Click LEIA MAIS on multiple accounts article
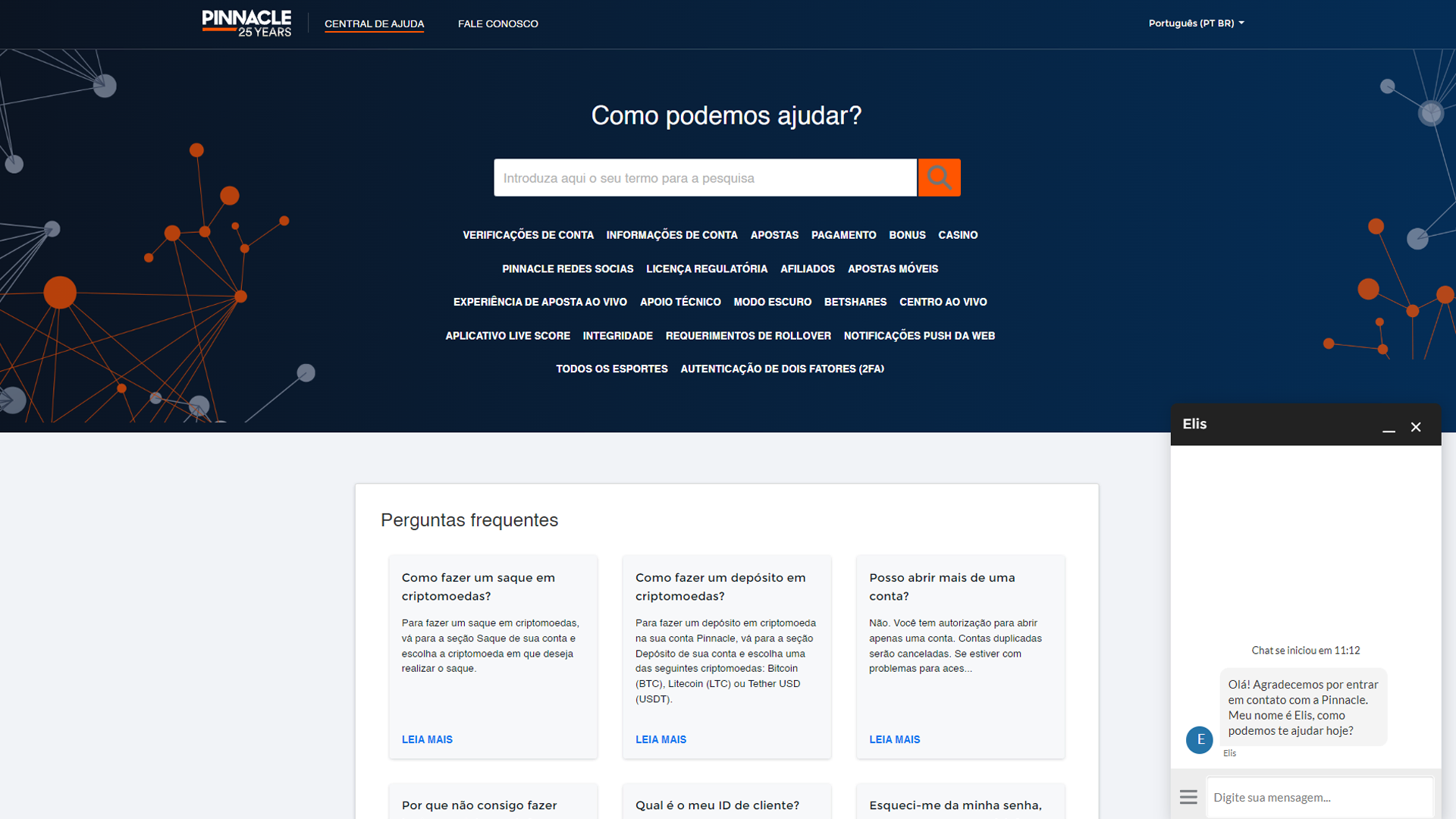 (893, 739)
